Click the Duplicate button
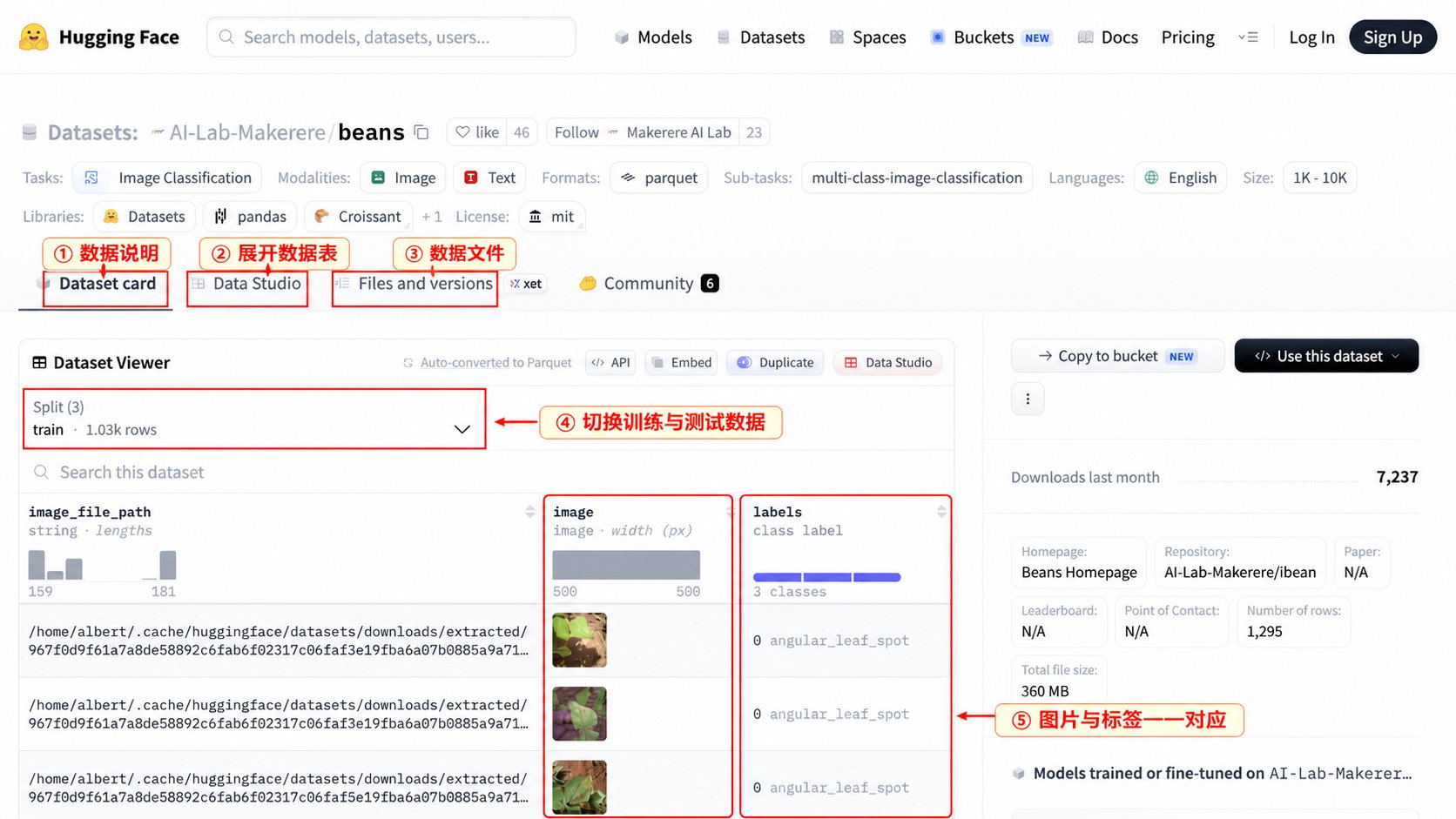1456x819 pixels. click(x=775, y=363)
